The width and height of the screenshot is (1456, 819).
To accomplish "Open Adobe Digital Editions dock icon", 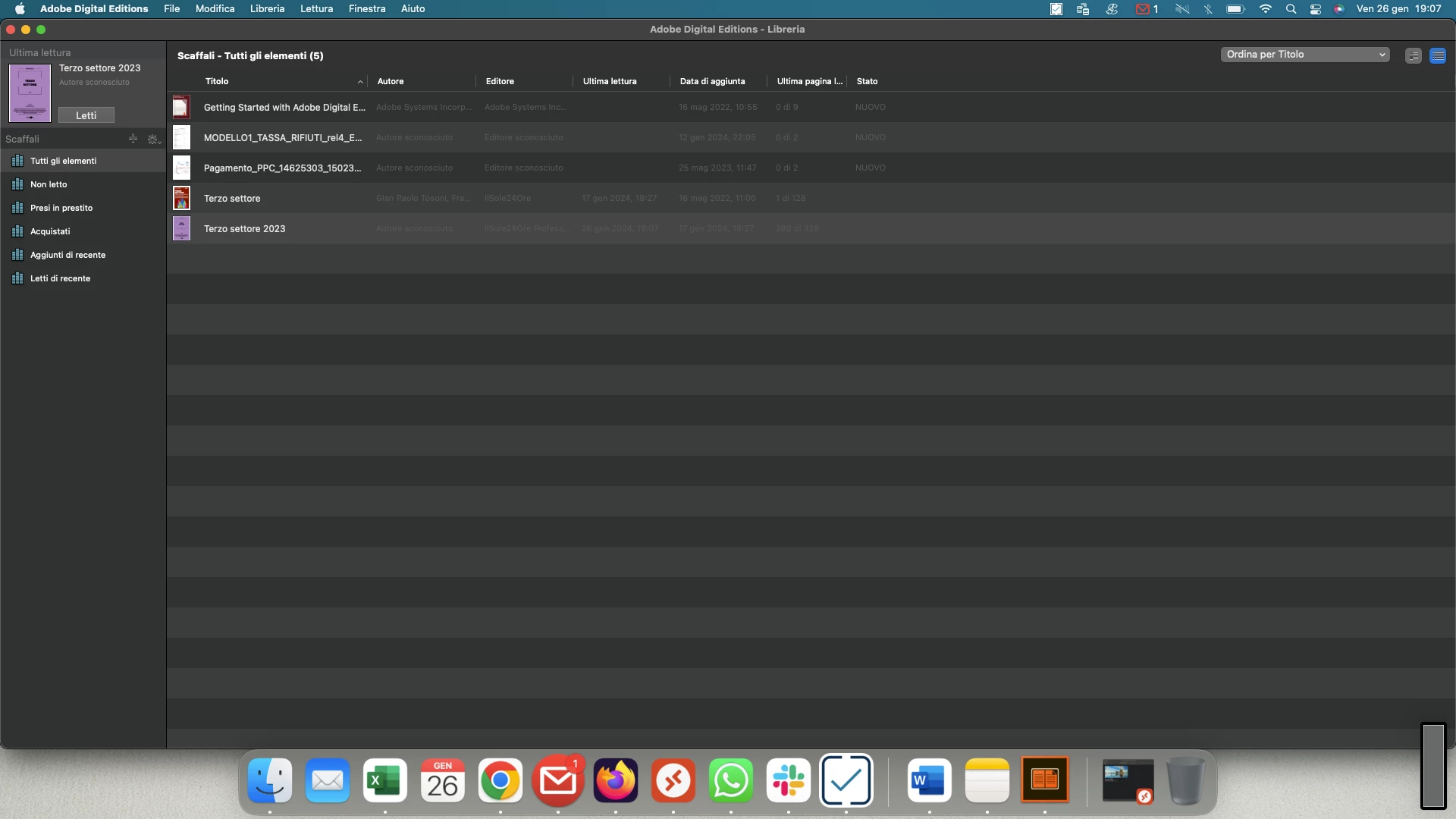I will [1044, 780].
